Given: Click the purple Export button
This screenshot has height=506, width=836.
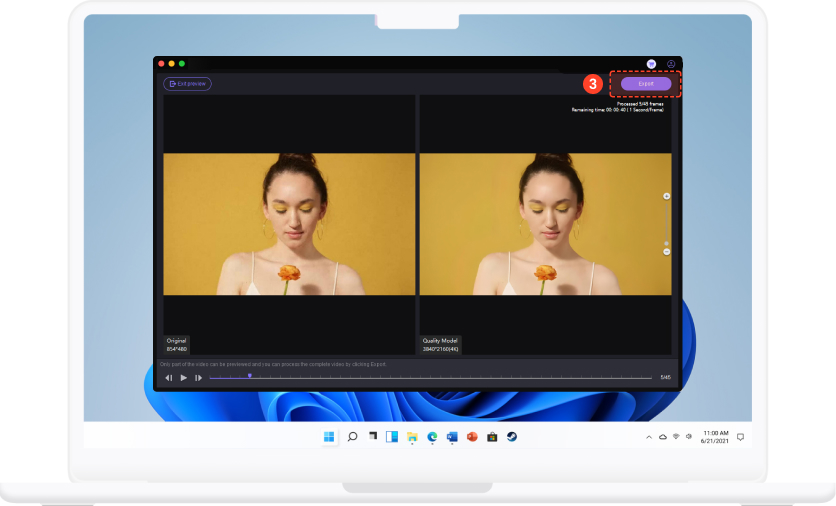Looking at the screenshot, I should (x=645, y=84).
